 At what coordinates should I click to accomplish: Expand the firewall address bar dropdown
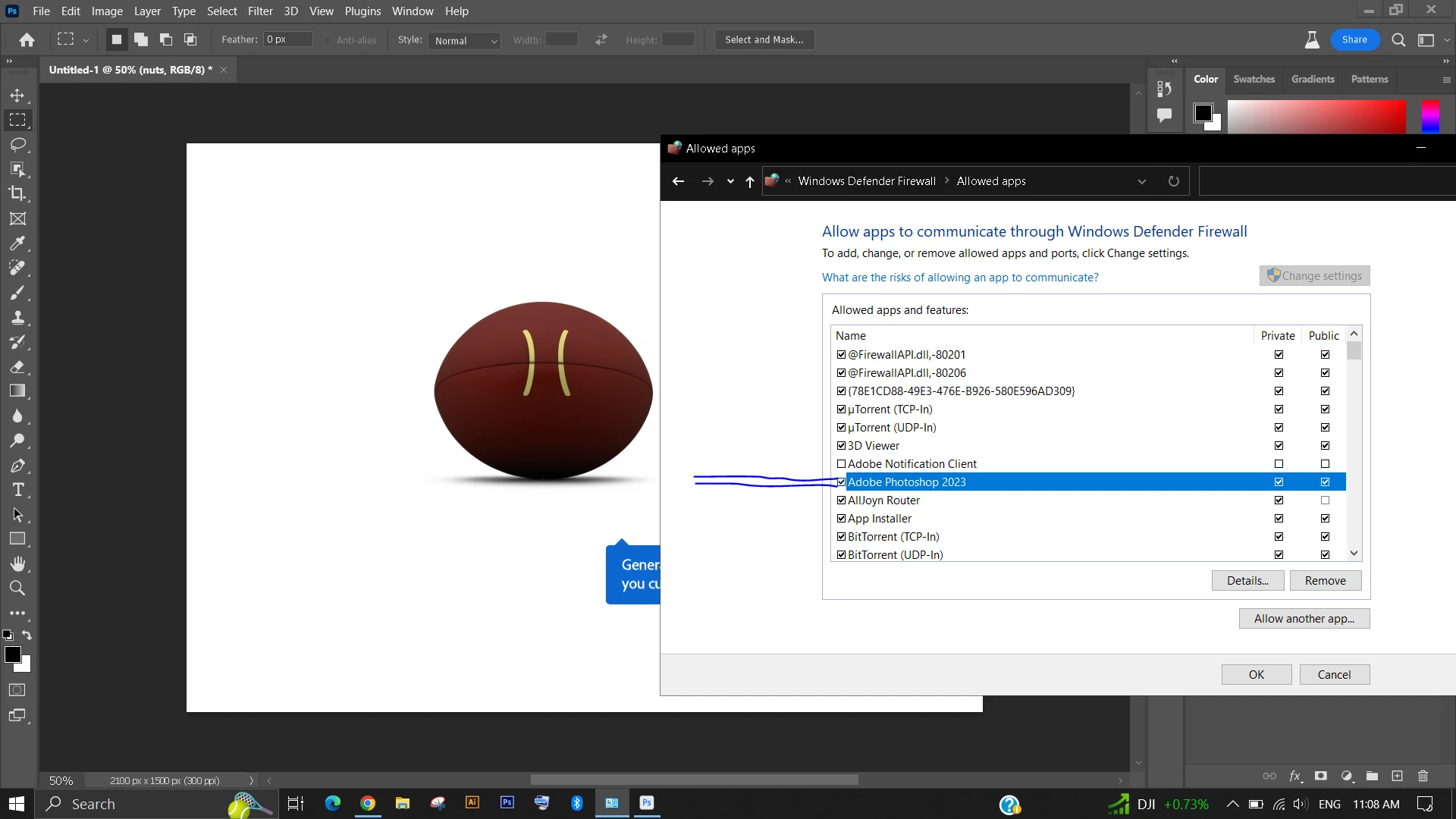(x=1141, y=181)
